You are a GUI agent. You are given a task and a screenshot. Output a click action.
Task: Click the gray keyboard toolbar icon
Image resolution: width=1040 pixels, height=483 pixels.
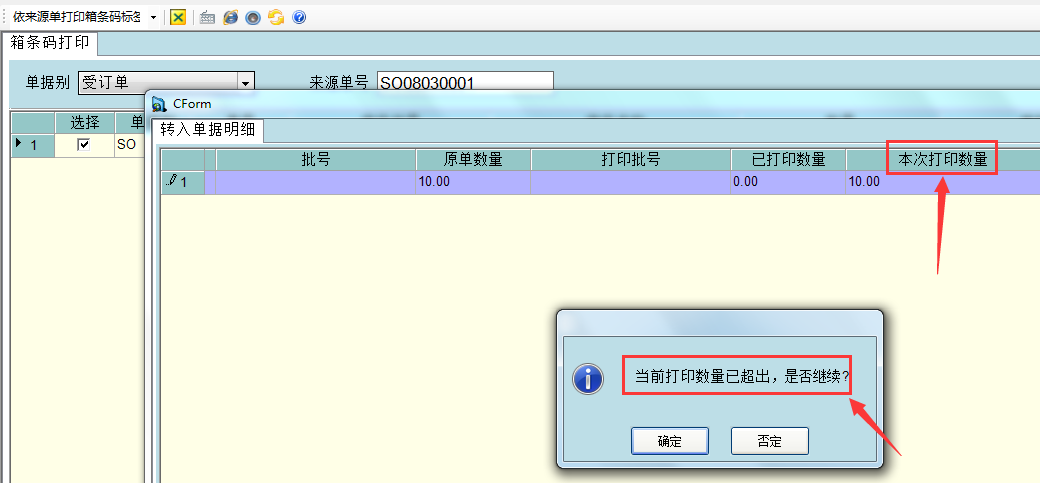coord(208,18)
